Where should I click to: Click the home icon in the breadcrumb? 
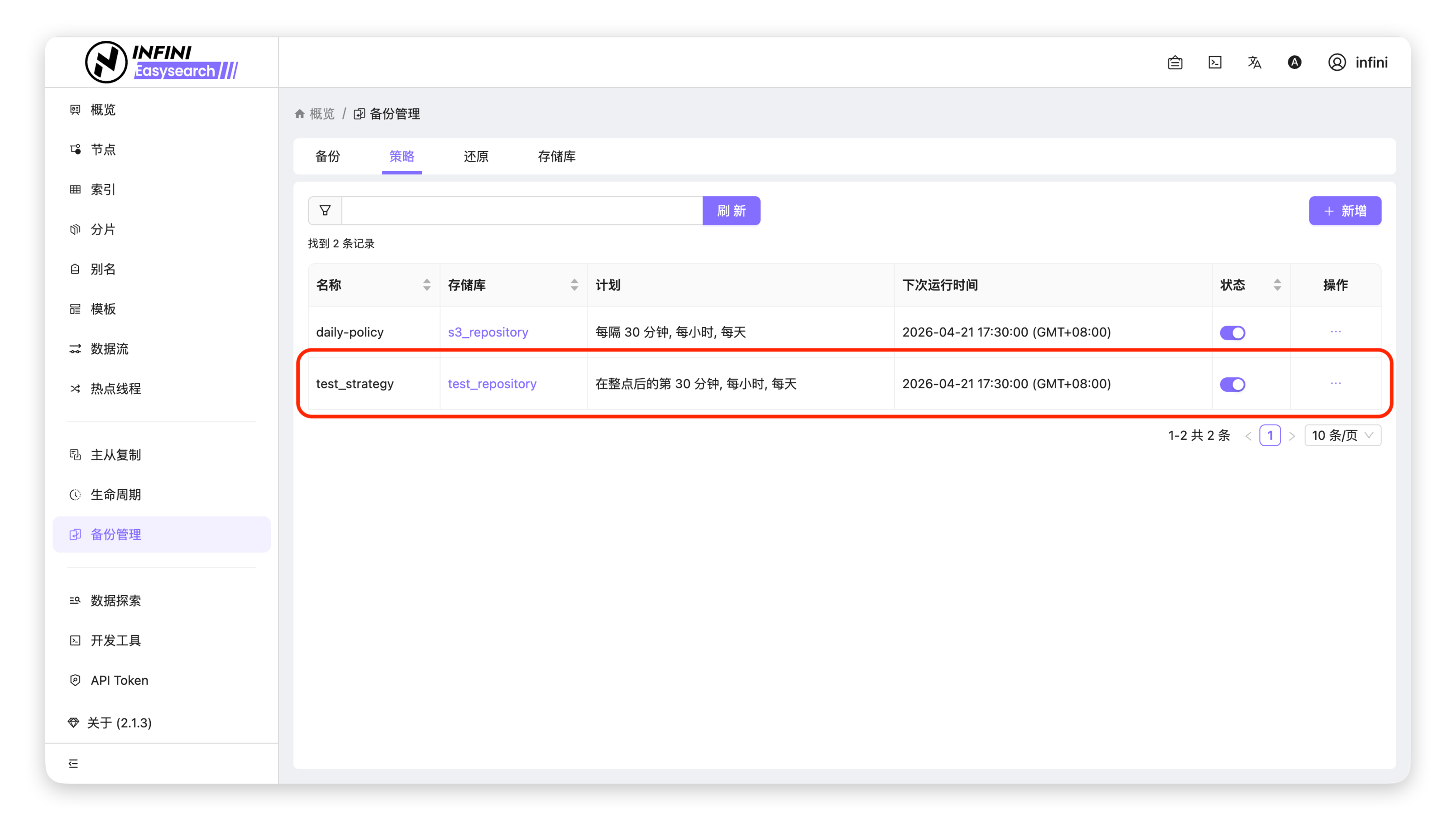[x=300, y=114]
